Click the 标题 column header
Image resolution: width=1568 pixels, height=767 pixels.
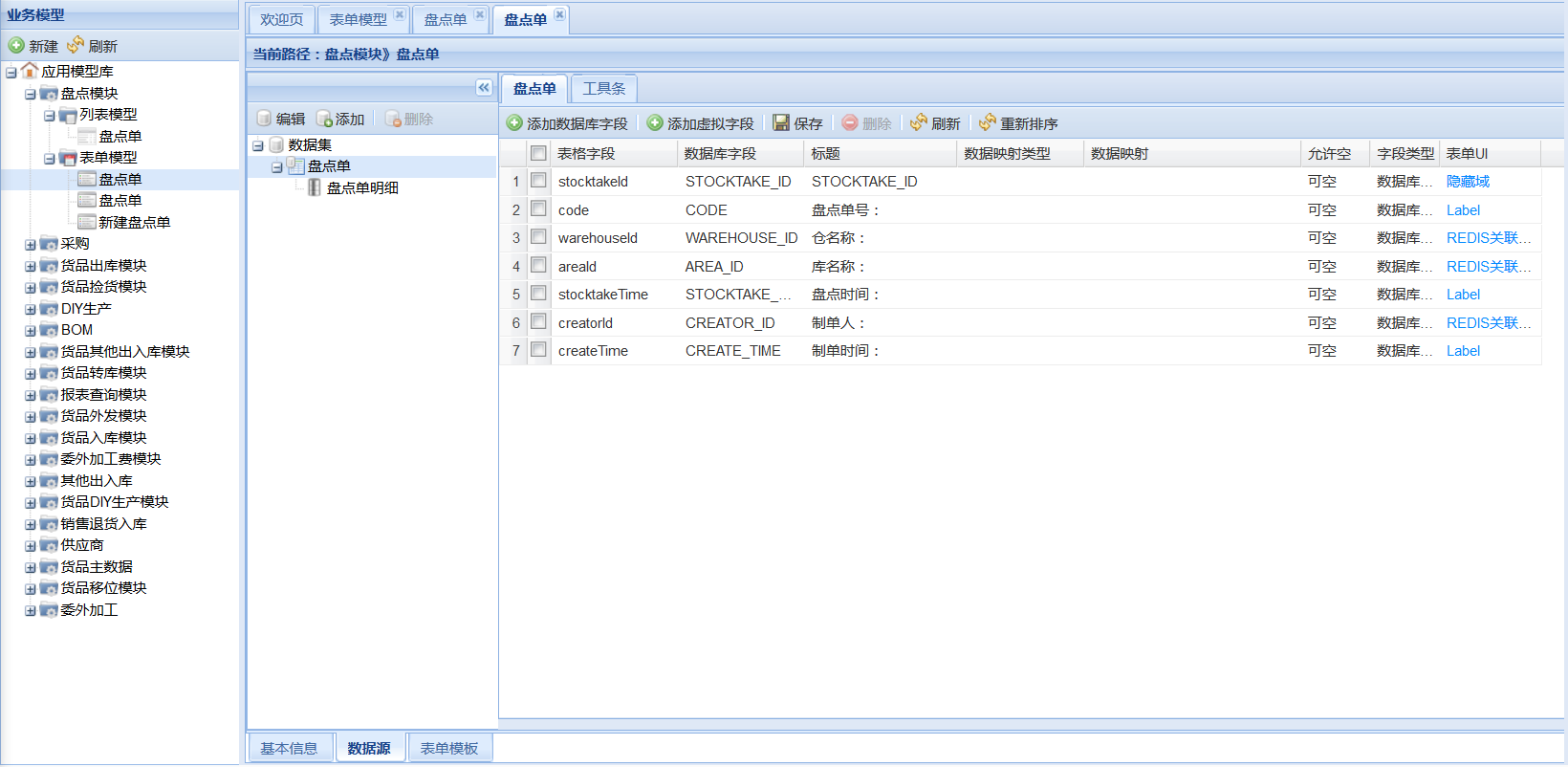[x=881, y=153]
